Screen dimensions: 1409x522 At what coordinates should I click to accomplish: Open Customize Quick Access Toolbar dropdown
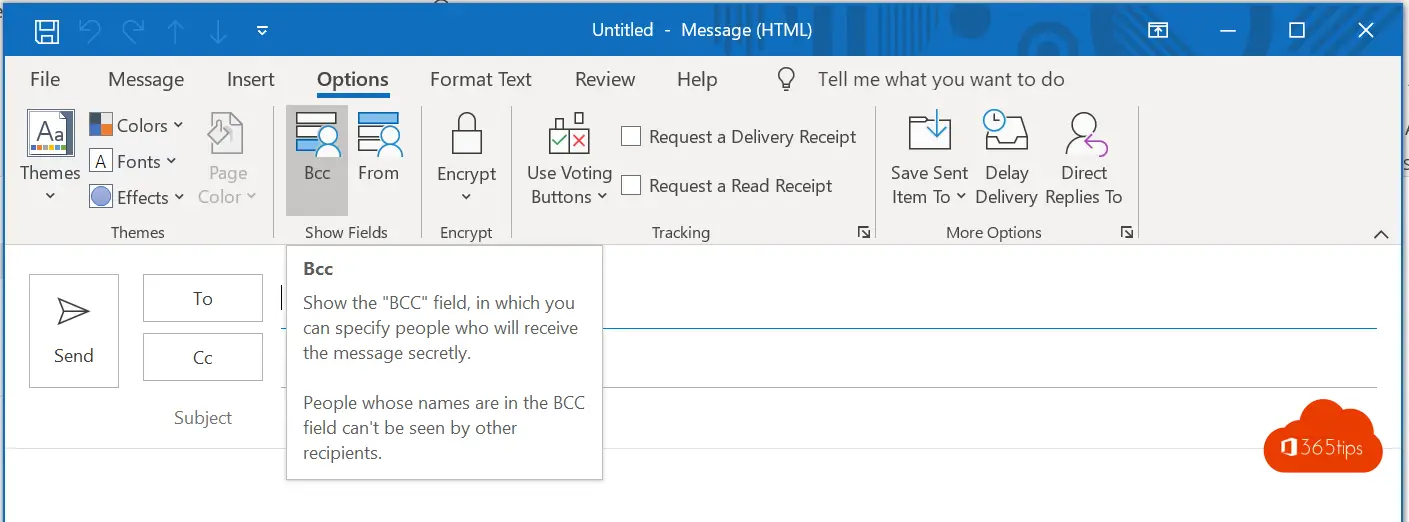[262, 31]
